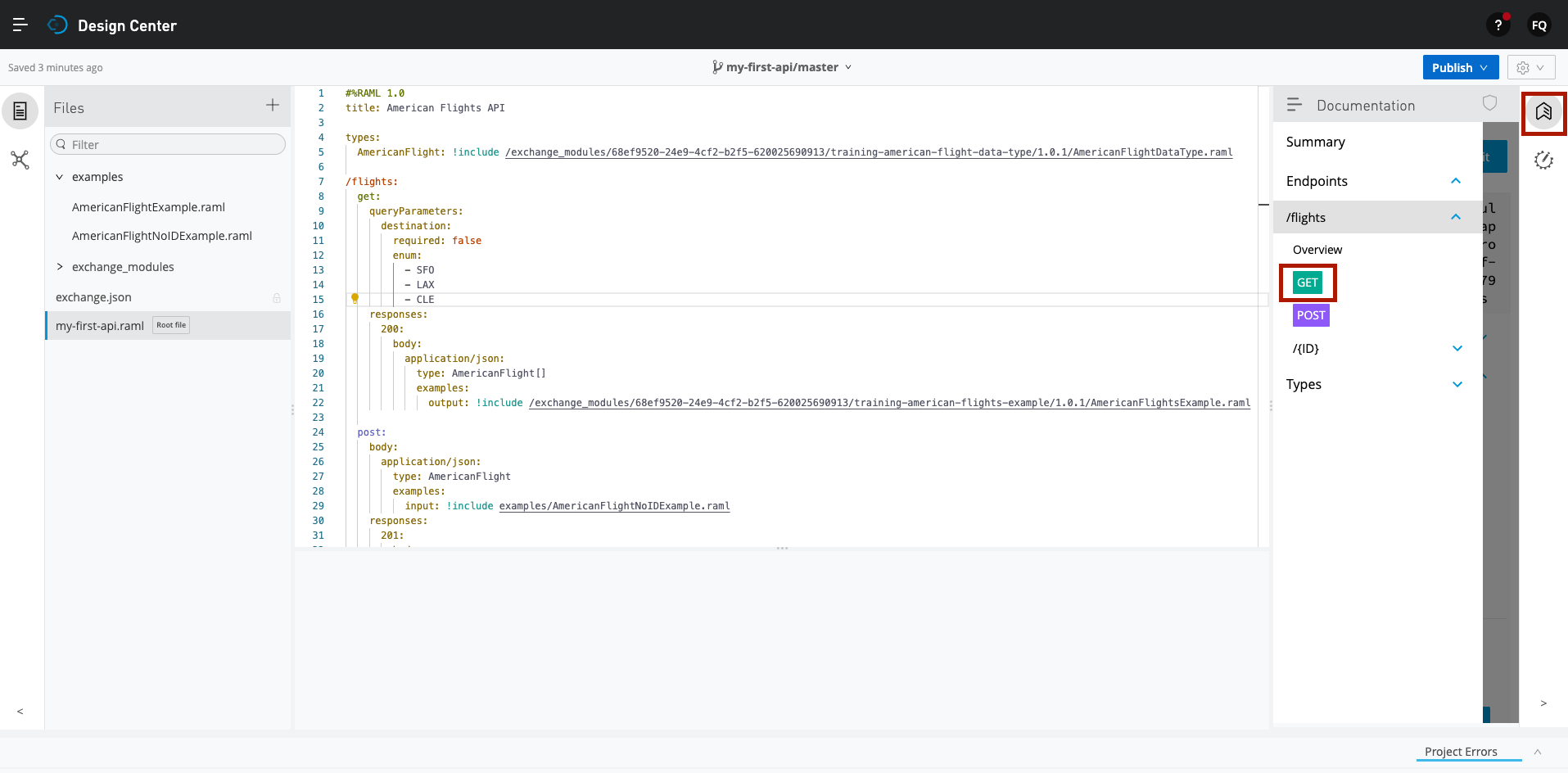The height and width of the screenshot is (773, 1568).
Task: Click the '#%RAML 1.0' header line
Action: (x=375, y=93)
